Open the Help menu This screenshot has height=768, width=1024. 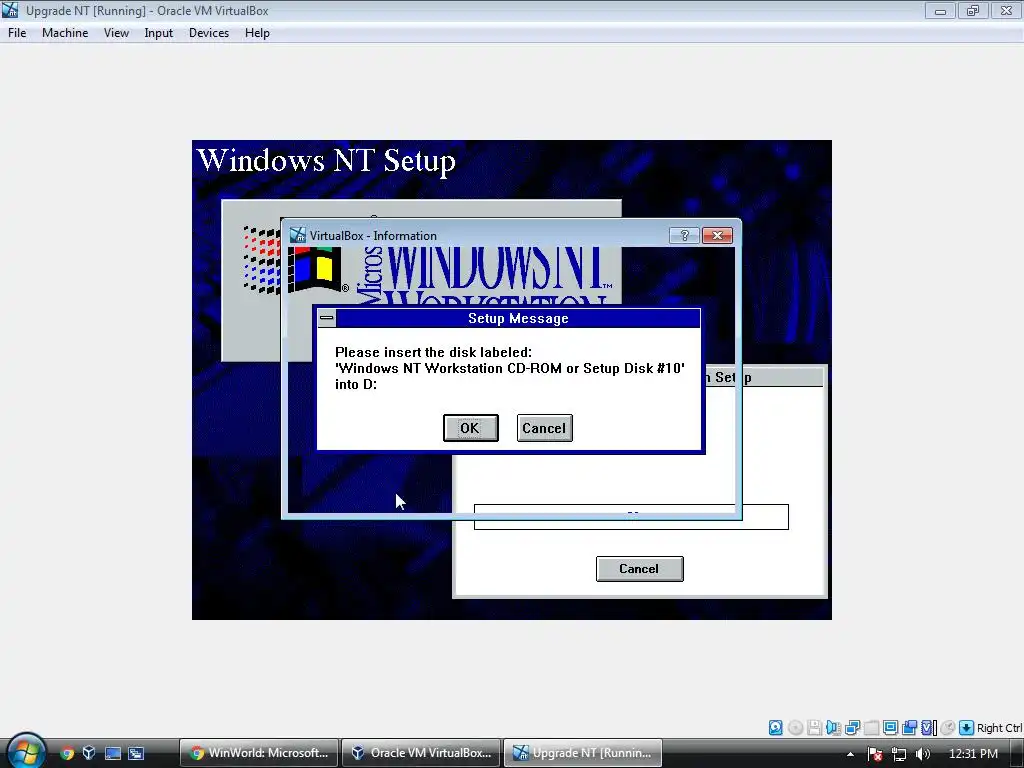point(257,33)
